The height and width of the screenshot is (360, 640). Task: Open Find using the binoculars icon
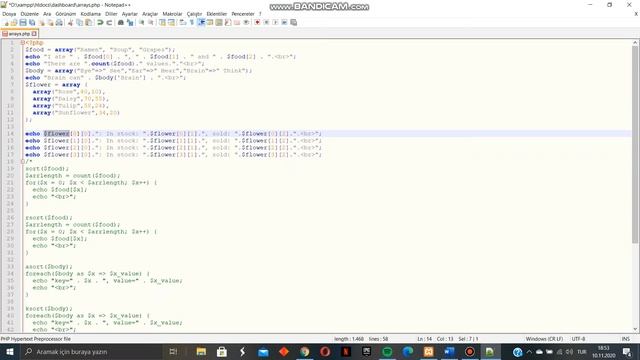click(121, 22)
